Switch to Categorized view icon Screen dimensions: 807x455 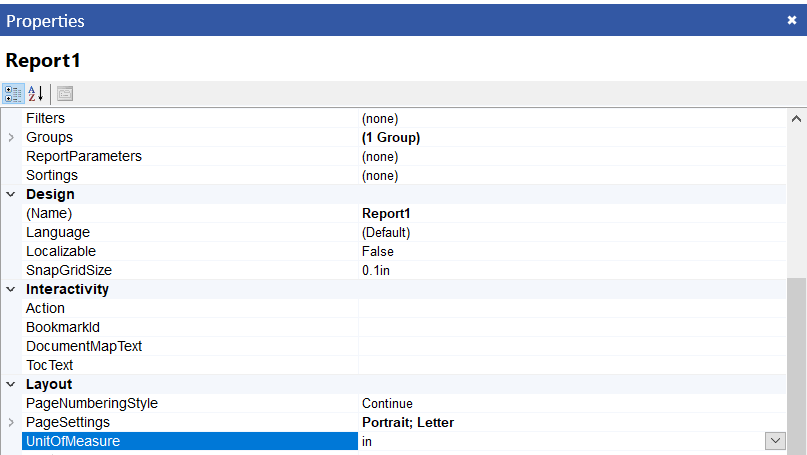pos(13,94)
